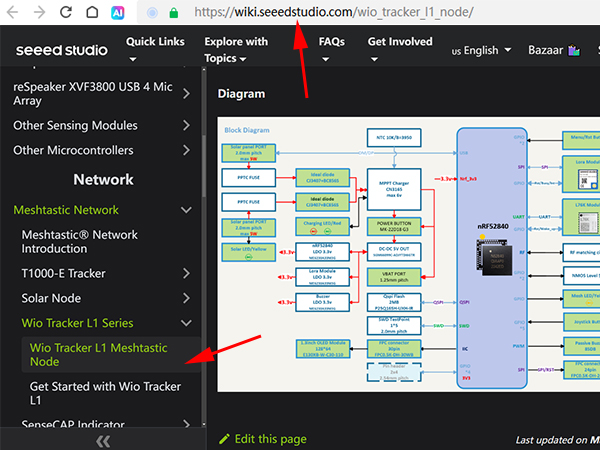Collapse sidebar with double-chevron button

click(x=102, y=440)
